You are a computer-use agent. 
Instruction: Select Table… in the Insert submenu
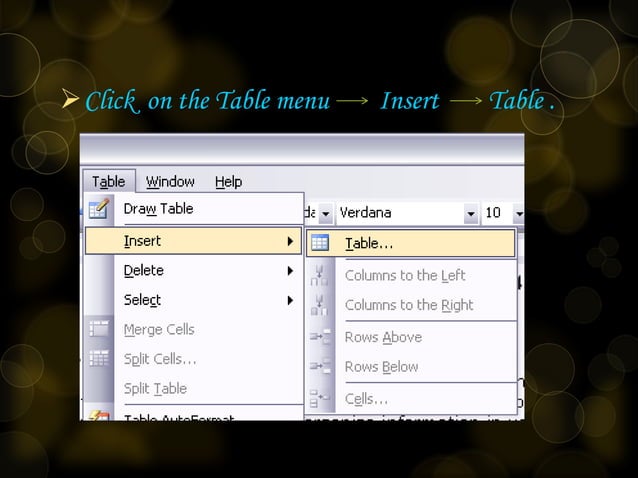click(x=411, y=243)
